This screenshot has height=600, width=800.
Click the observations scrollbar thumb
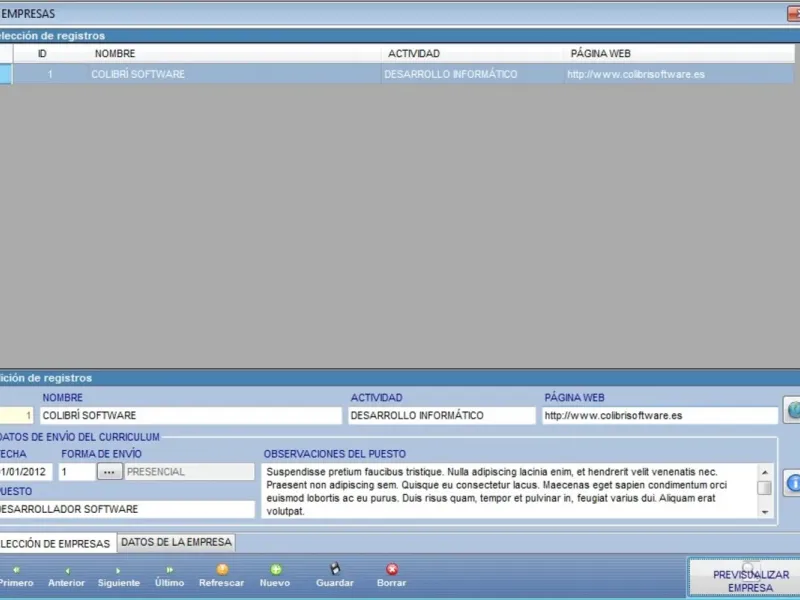point(764,488)
